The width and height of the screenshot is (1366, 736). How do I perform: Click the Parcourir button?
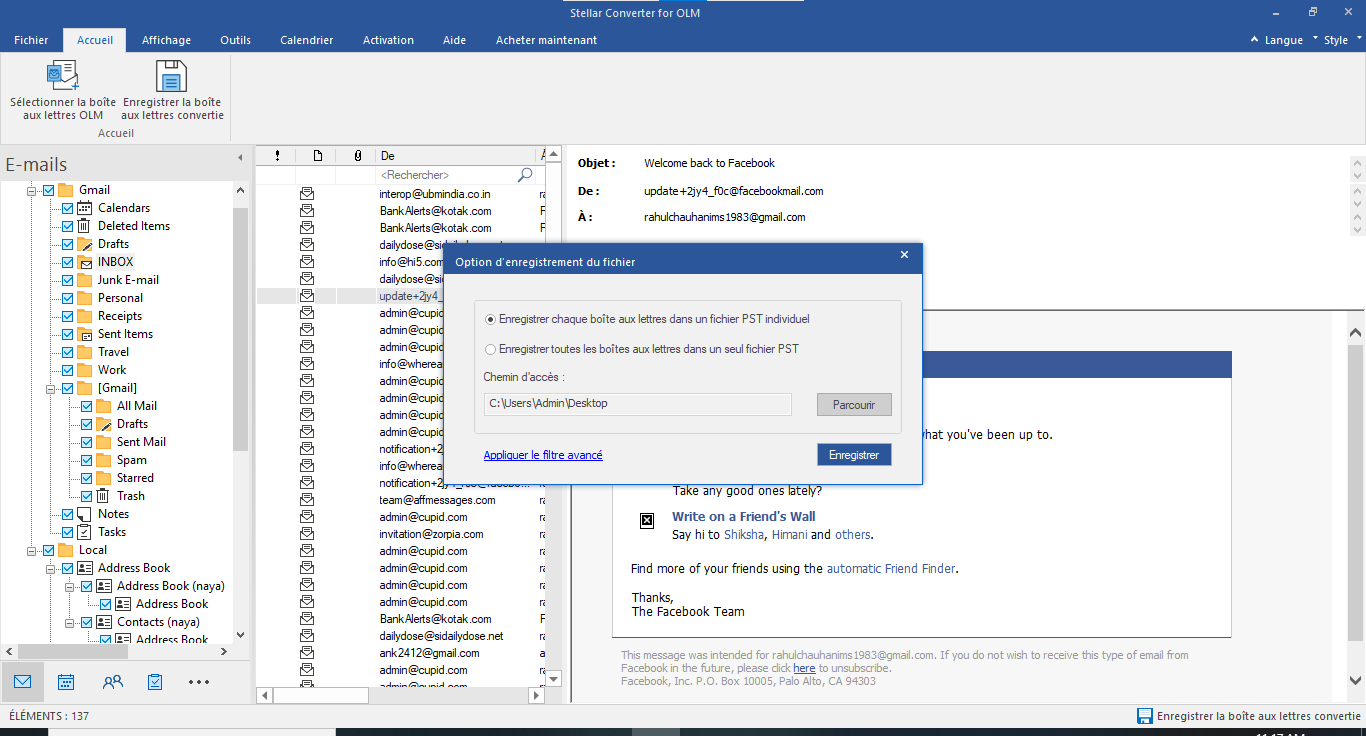[853, 404]
